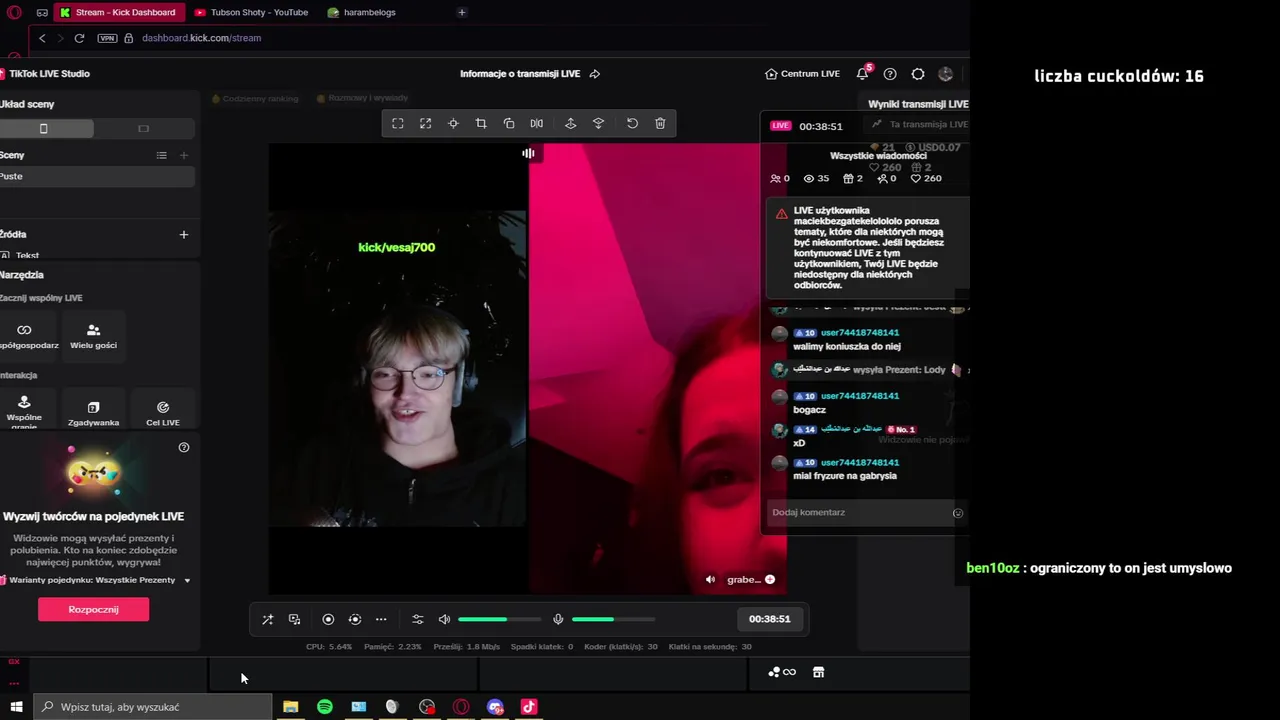1280x720 pixels.
Task: Click the dashboard.kick.com address bar
Action: click(201, 38)
